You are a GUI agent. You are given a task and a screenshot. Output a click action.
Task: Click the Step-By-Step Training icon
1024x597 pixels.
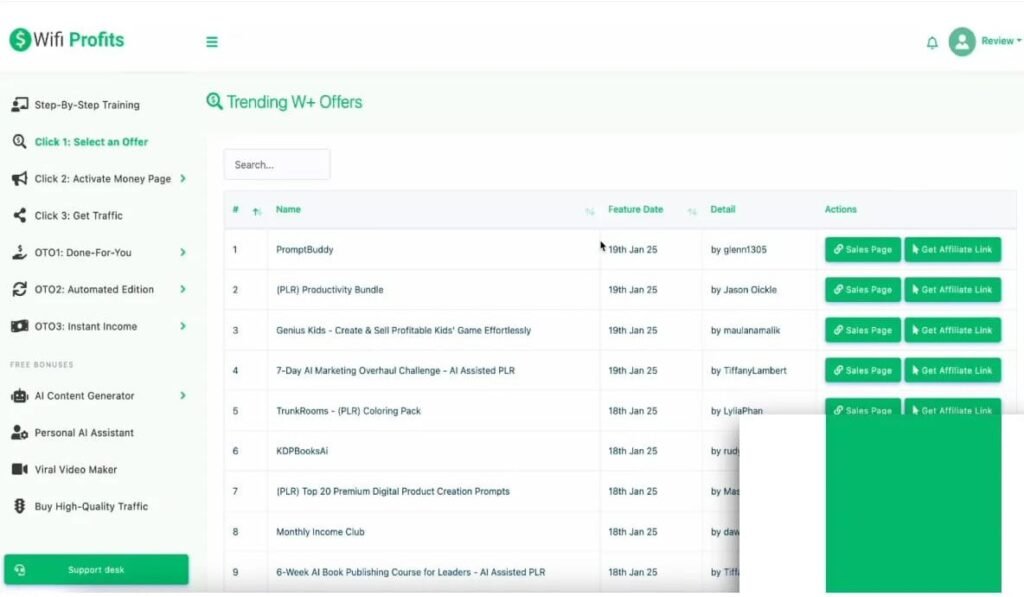click(x=20, y=105)
